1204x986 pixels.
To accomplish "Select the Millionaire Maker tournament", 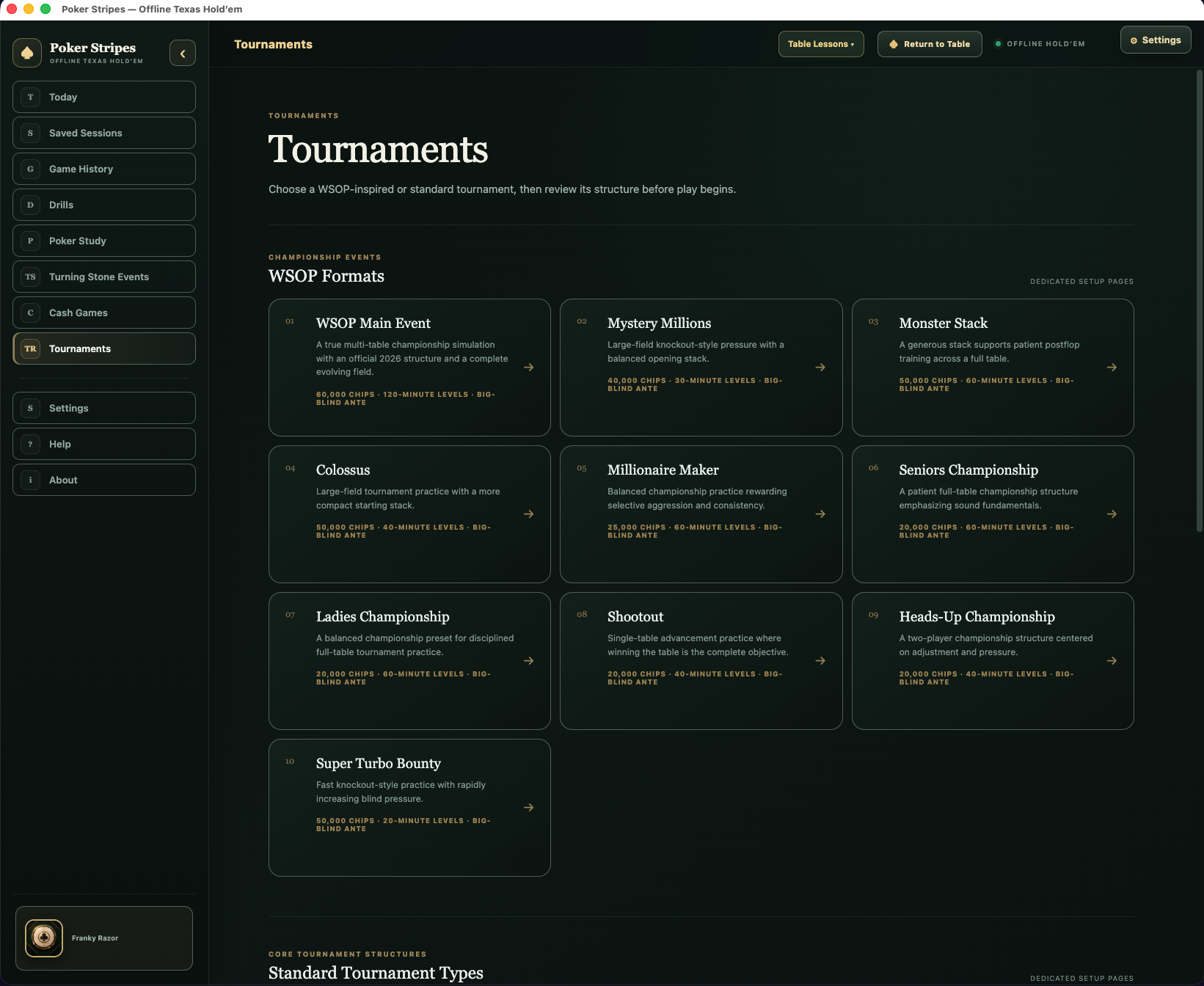I will click(x=701, y=514).
